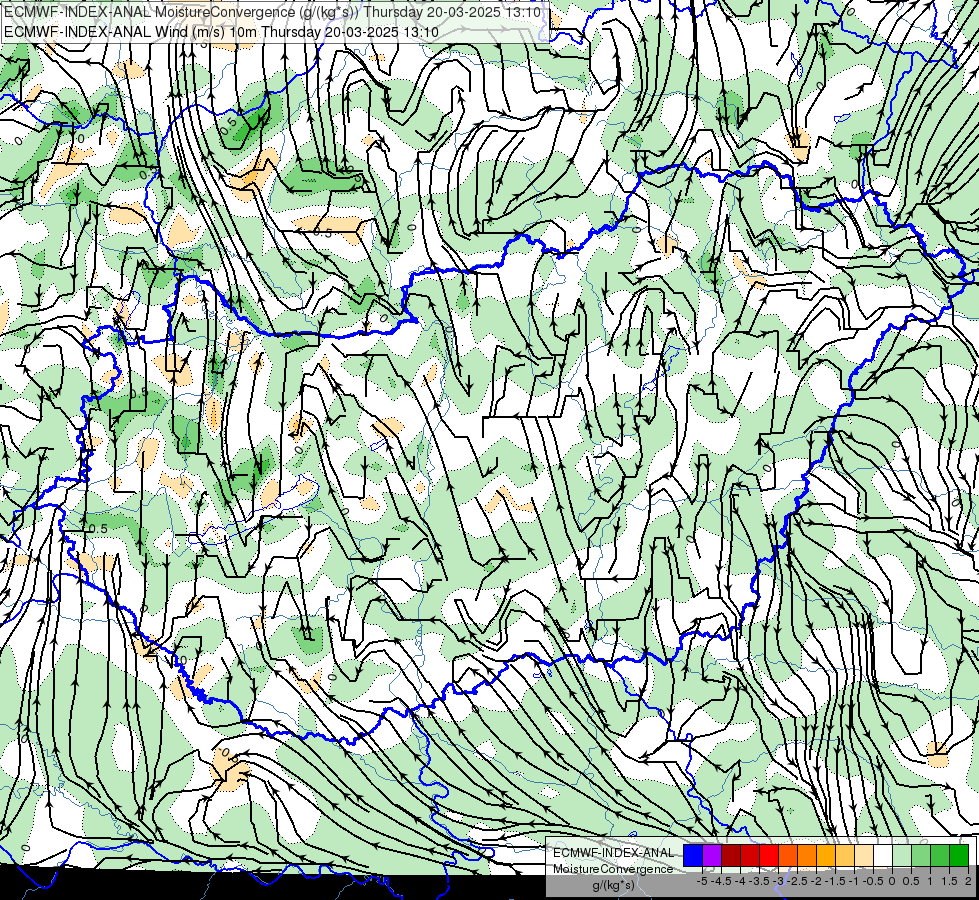Viewport: 979px width, 900px height.
Task: Pick the pale beige swatch between -1 and -0.5
Action: (864, 855)
